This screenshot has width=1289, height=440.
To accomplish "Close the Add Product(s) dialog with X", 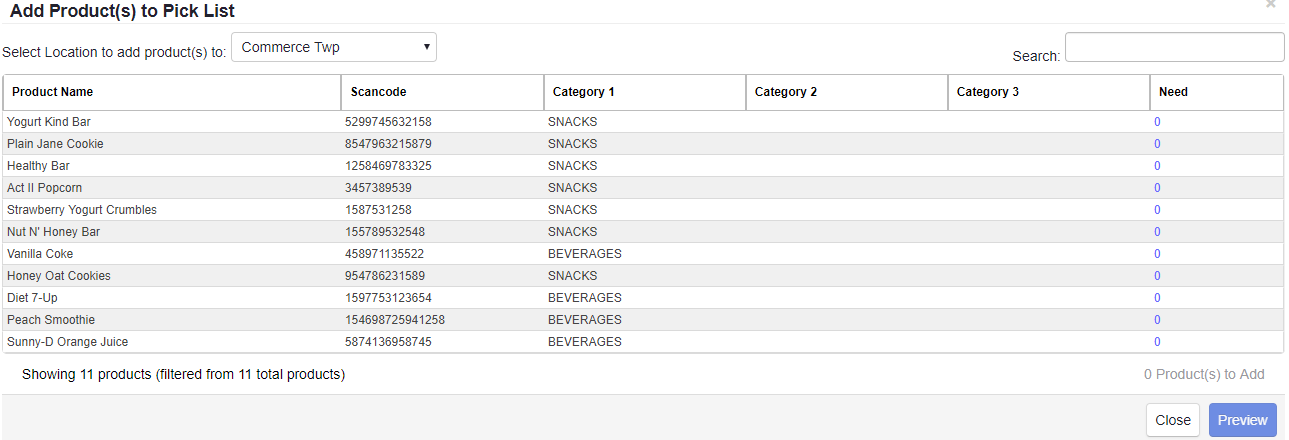I will click(x=1271, y=5).
